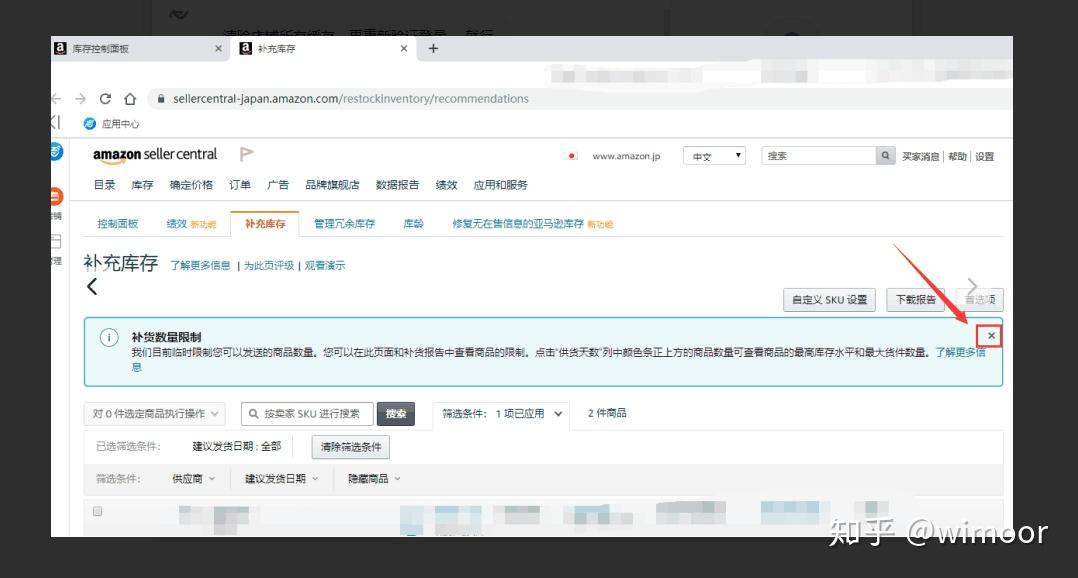Click the 按卖家 SKU 进行搜索 field
This screenshot has width=1078, height=578.
coord(307,414)
